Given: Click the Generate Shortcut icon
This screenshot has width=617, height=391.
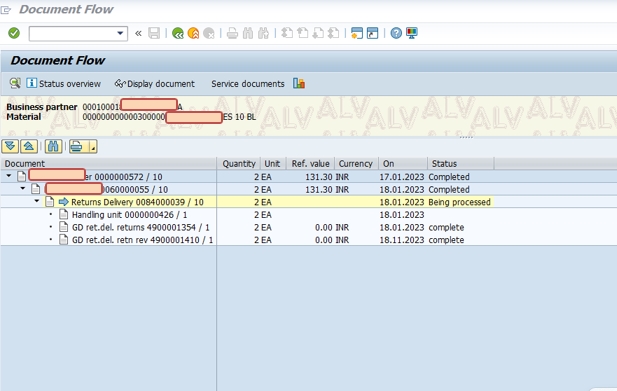Looking at the screenshot, I should (x=372, y=33).
